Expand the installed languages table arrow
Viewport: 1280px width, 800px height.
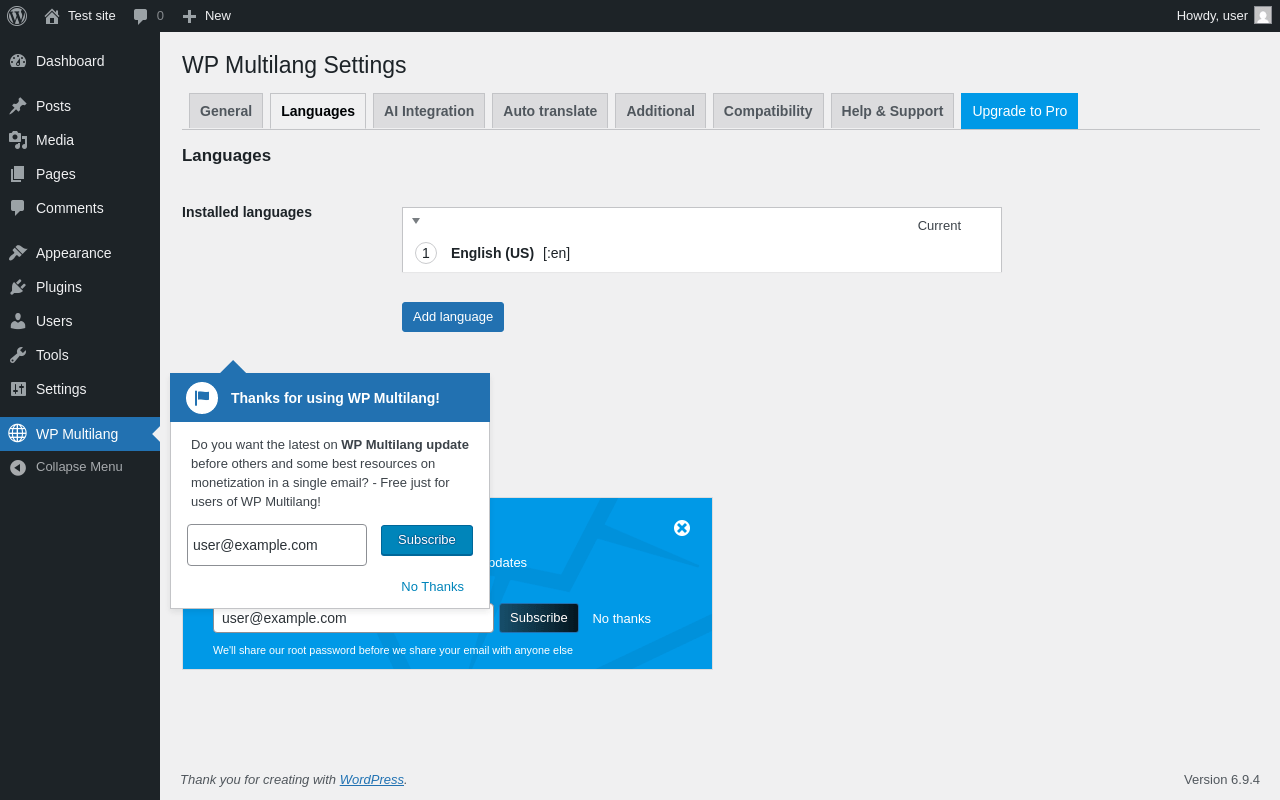click(416, 221)
